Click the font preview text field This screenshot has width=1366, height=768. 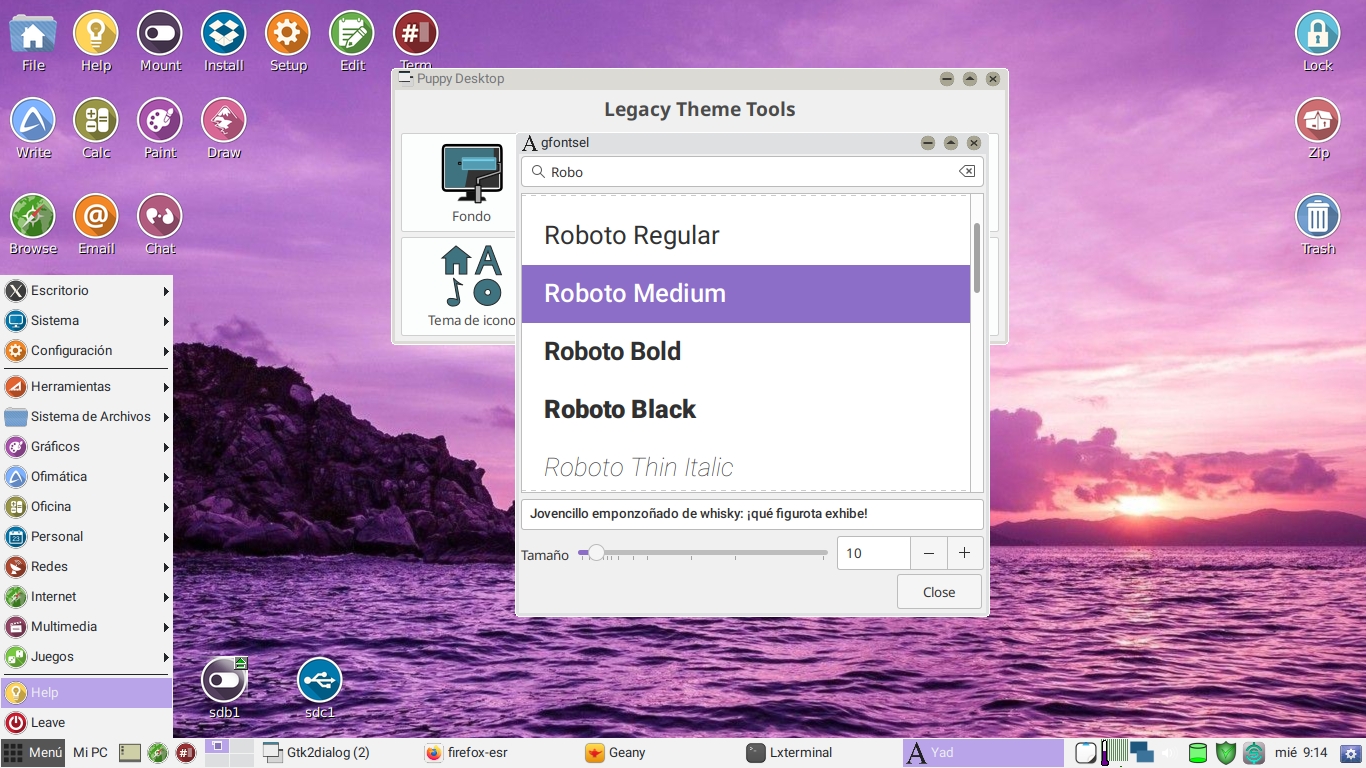tap(752, 514)
